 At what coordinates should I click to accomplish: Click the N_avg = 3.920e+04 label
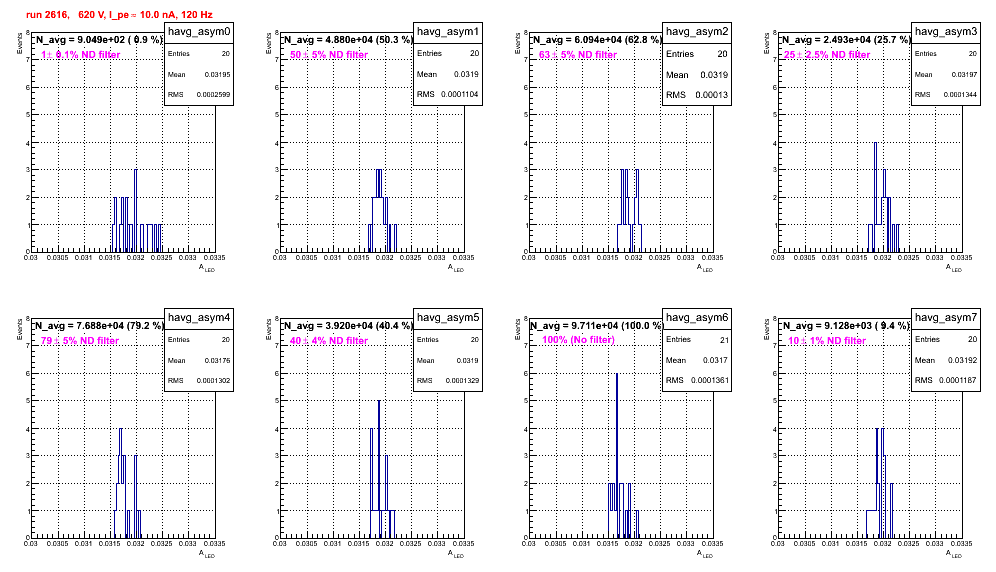(x=348, y=326)
